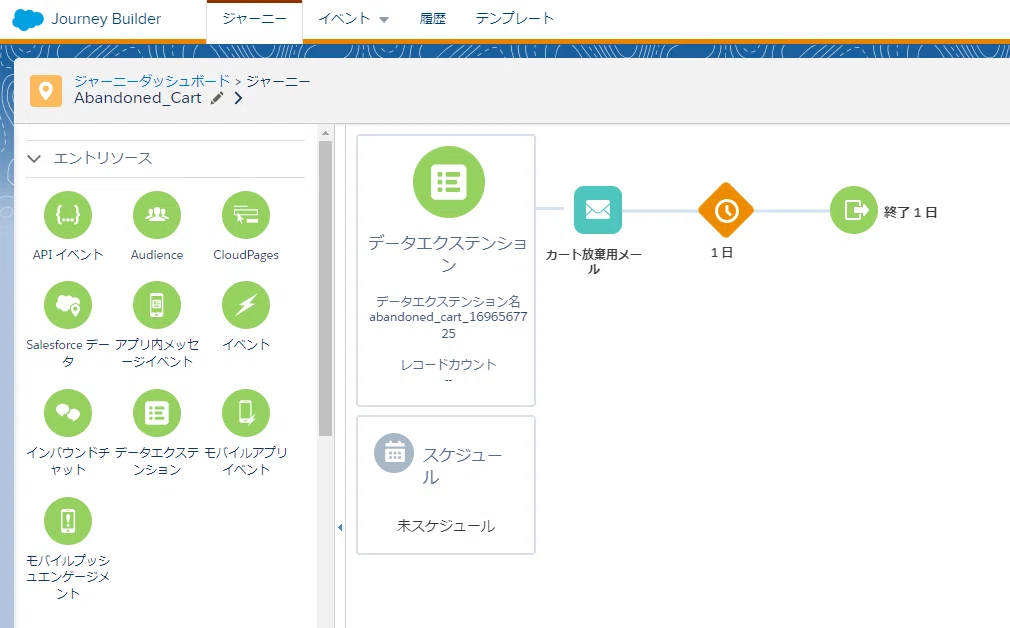
Task: Select the Salesforce データ entry source icon
Action: pyautogui.click(x=68, y=305)
